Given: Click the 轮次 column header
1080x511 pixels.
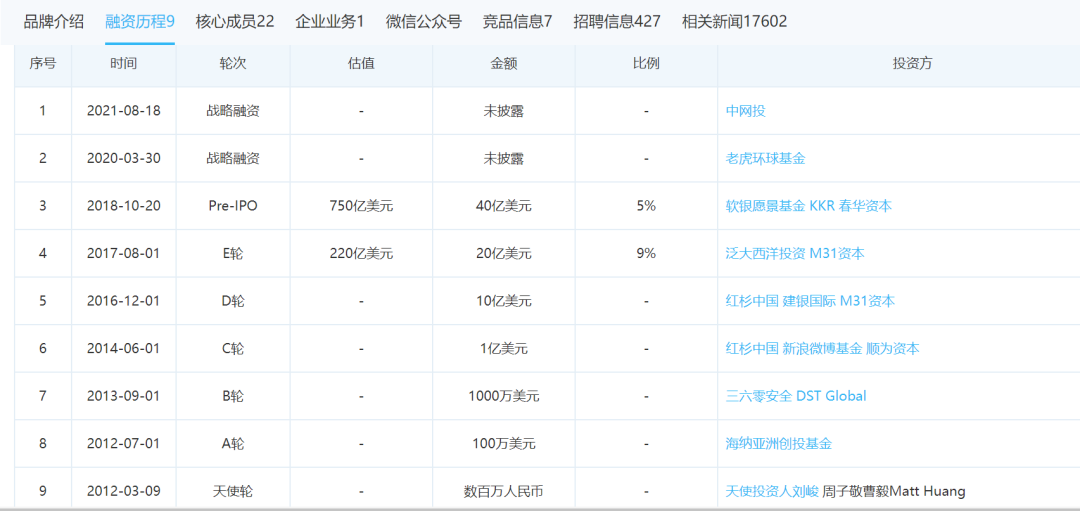Looking at the screenshot, I should point(233,63).
